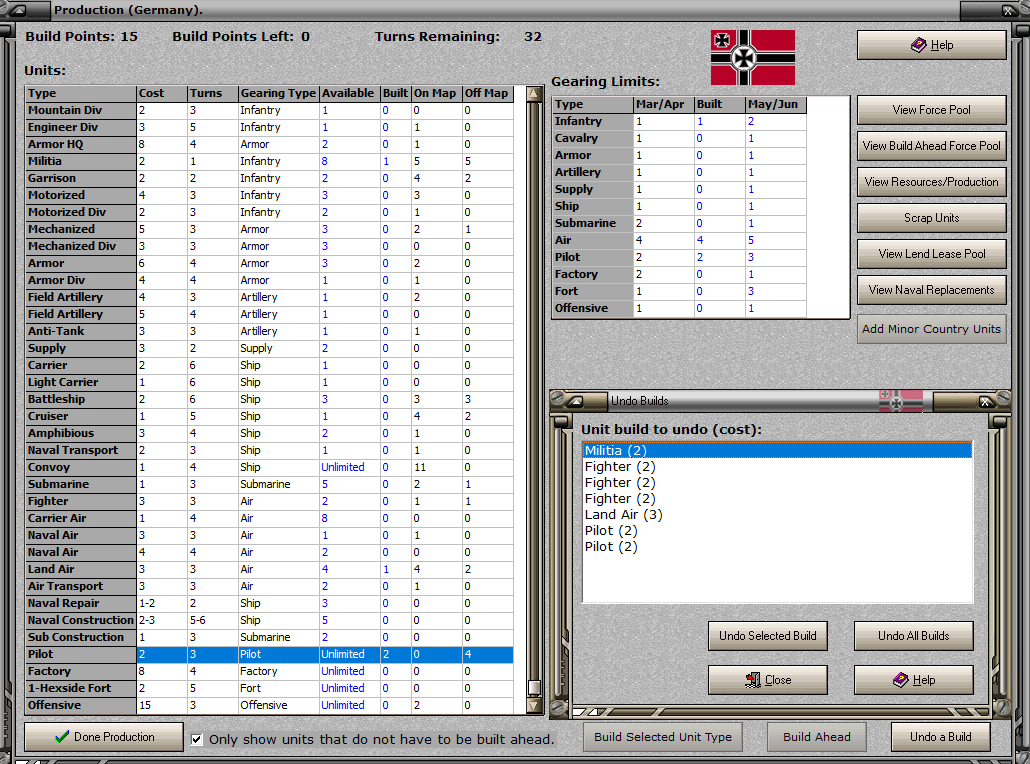Select the Naval Repair unit row
1030x764 pixels.
click(269, 604)
